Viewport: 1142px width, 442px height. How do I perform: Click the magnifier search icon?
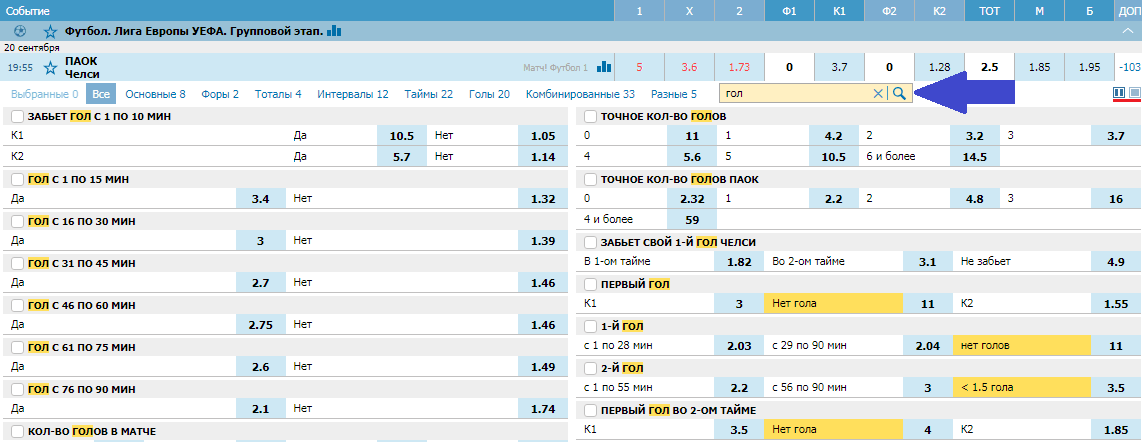(899, 93)
